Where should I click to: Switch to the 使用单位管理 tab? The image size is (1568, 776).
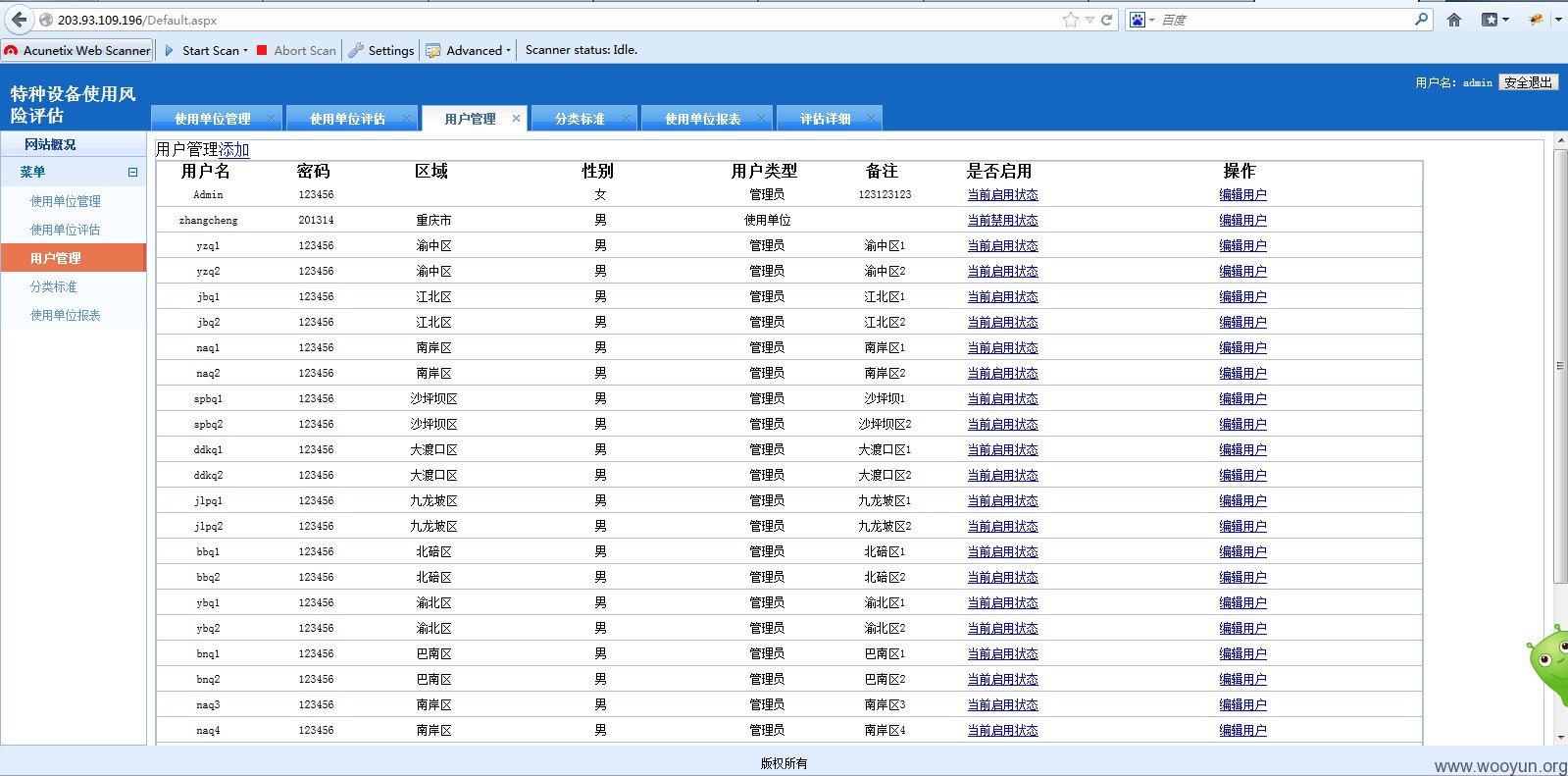(x=213, y=119)
